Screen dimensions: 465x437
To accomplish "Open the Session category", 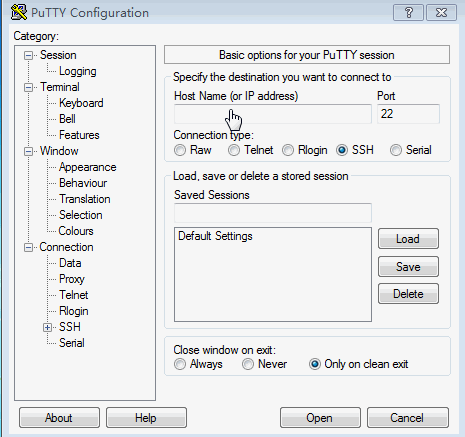I will coord(58,55).
